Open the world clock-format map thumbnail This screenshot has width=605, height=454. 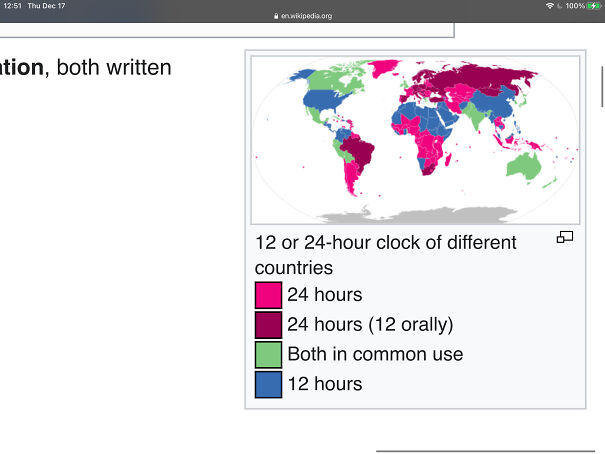pyautogui.click(x=414, y=140)
